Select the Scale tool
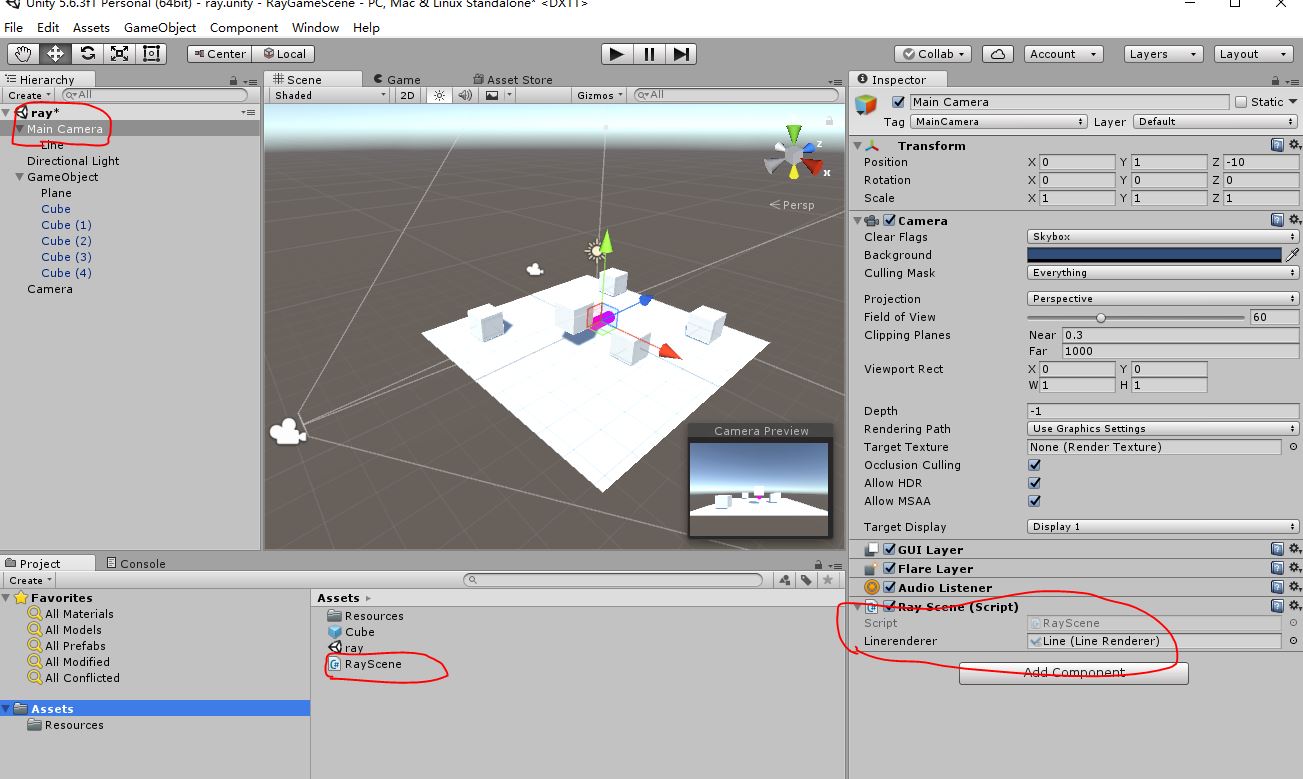 (x=119, y=54)
